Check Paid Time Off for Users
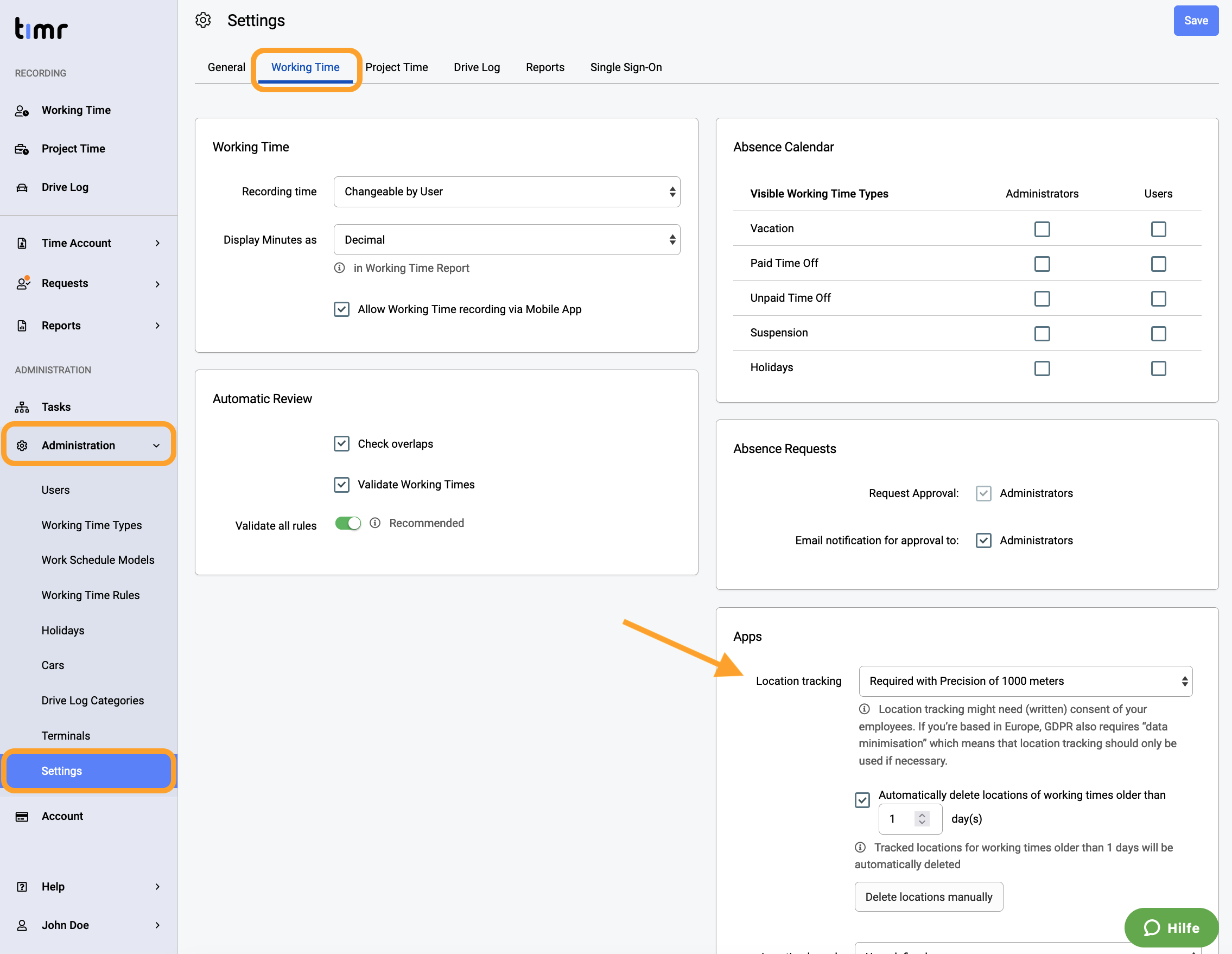The width and height of the screenshot is (1232, 954). (1159, 264)
